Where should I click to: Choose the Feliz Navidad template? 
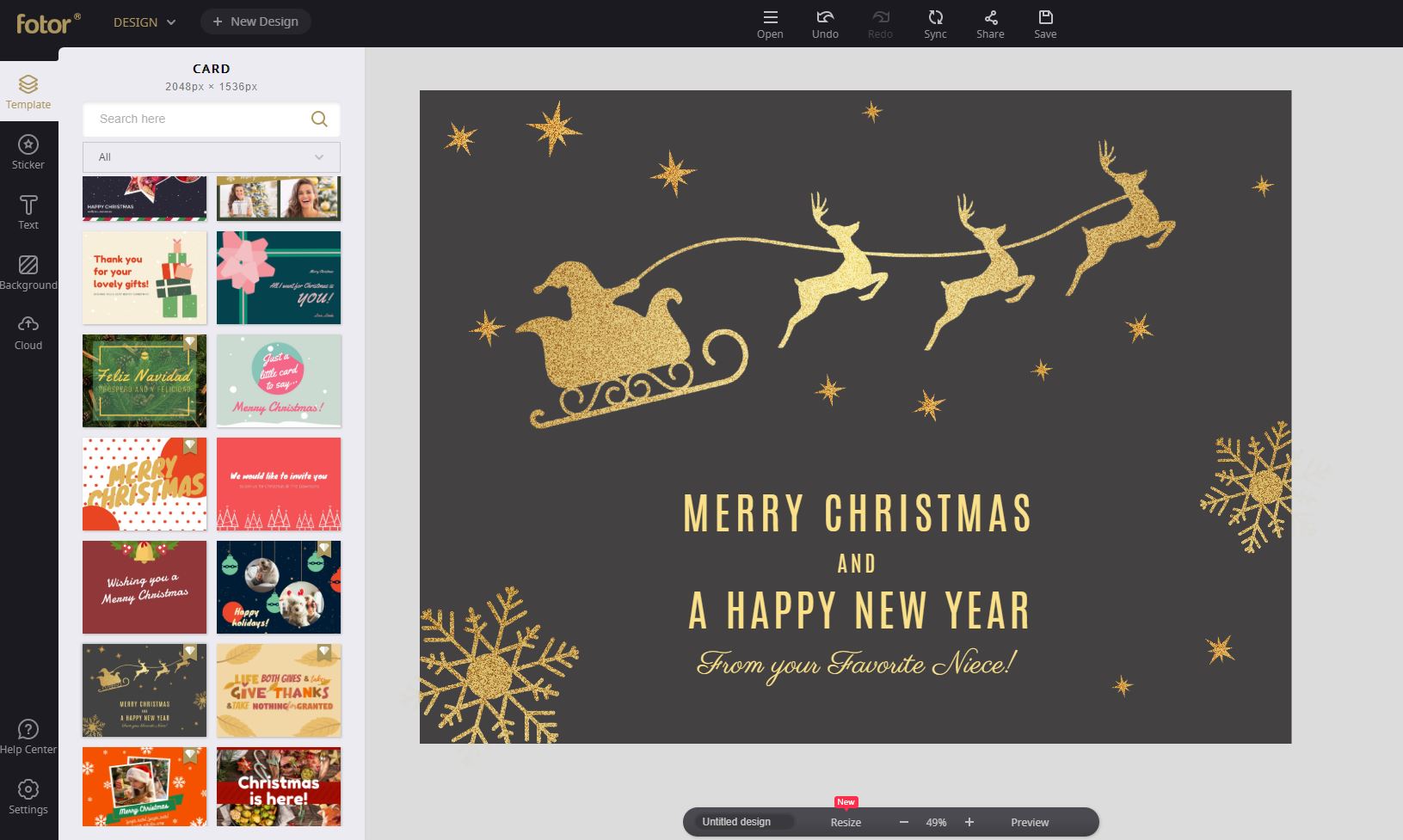[145, 381]
